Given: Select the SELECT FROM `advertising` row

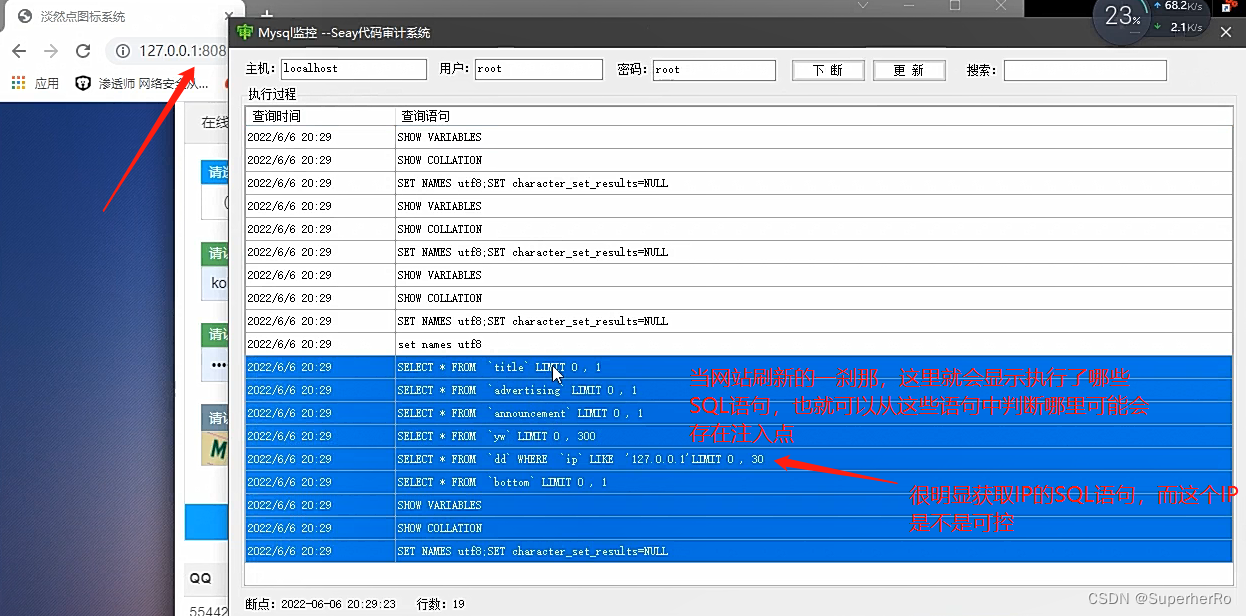Looking at the screenshot, I should 739,390.
